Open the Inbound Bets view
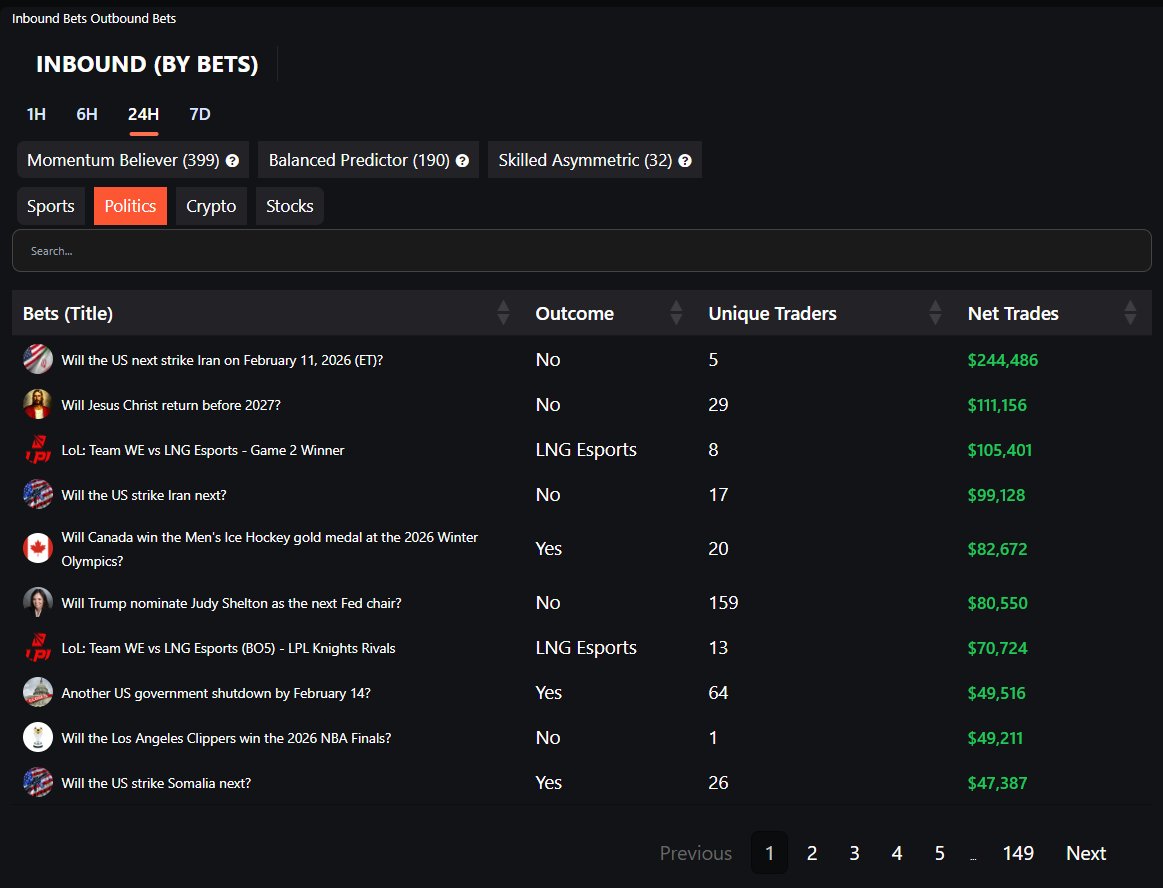The height and width of the screenshot is (888, 1163). coord(50,19)
